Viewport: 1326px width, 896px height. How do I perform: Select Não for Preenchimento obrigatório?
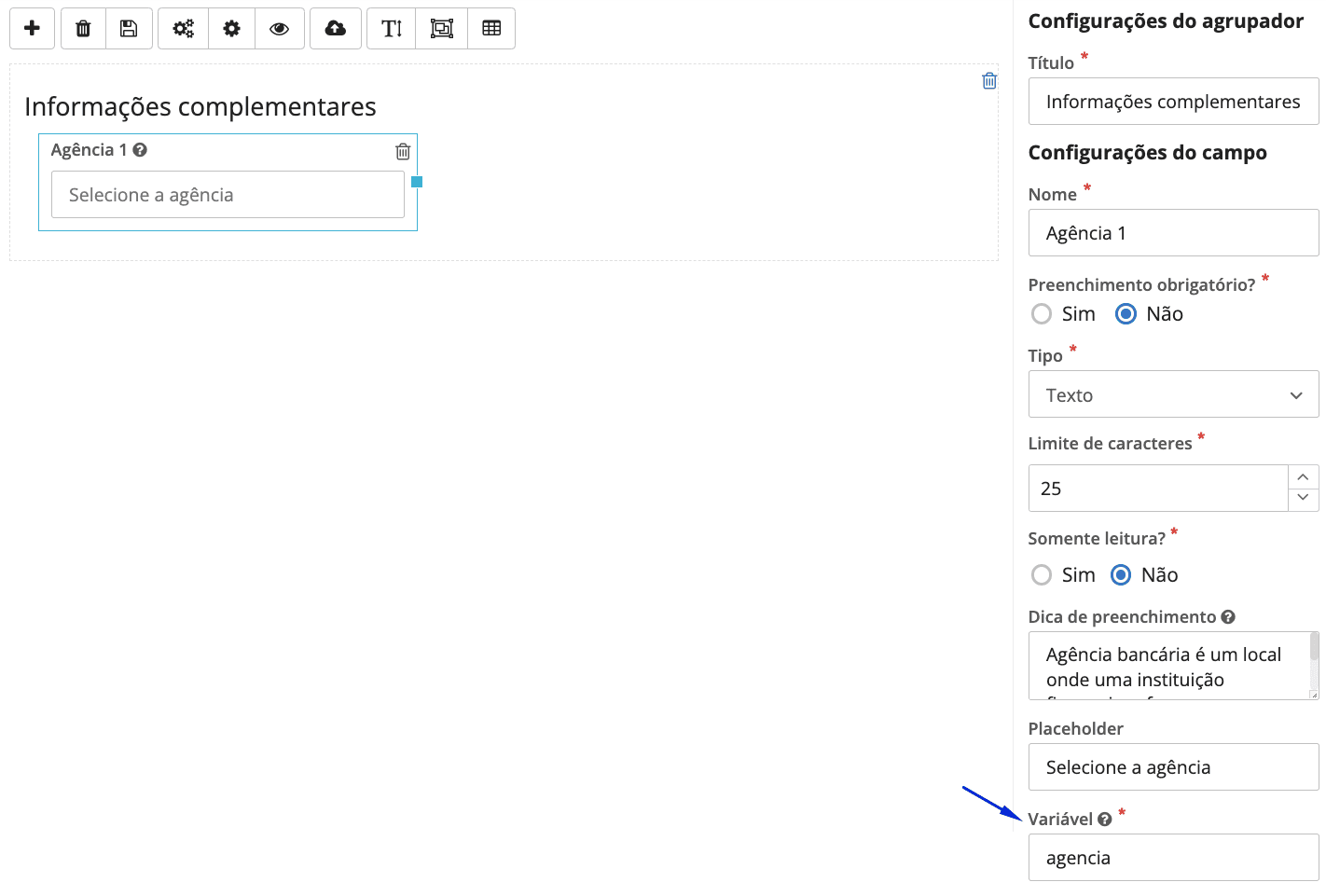coord(1126,314)
